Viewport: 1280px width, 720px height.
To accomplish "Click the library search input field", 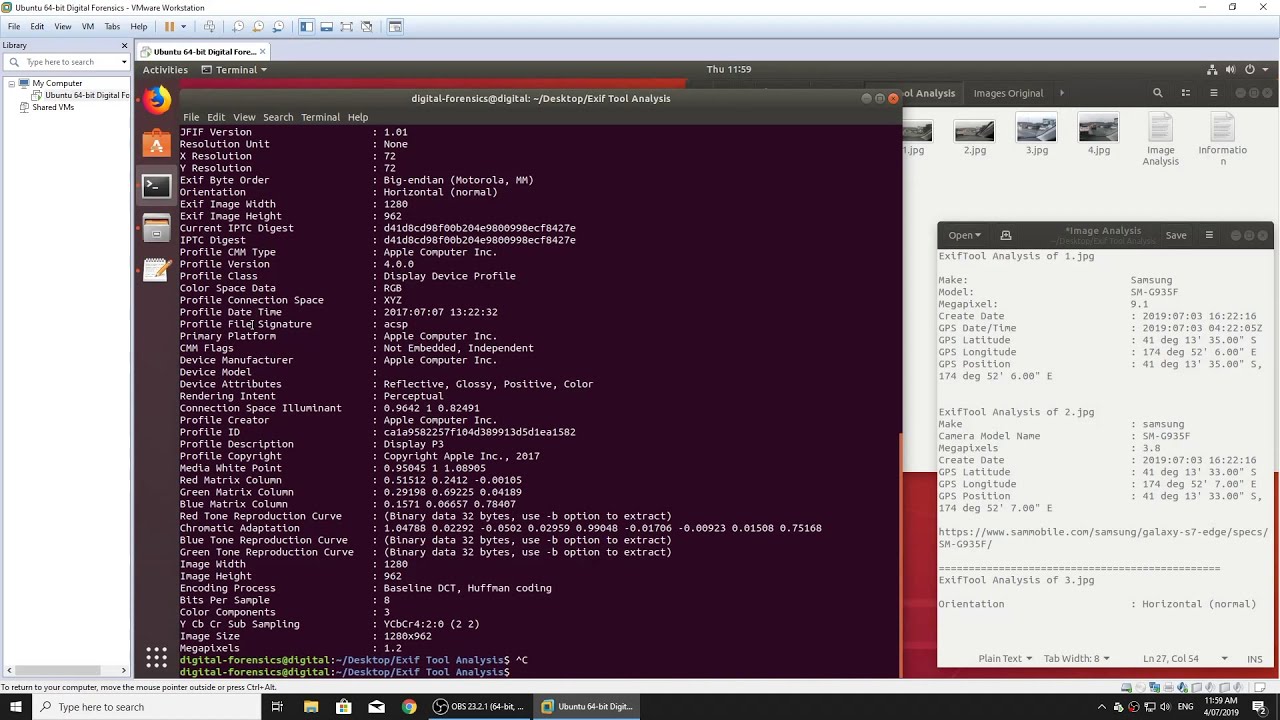I will coord(68,62).
